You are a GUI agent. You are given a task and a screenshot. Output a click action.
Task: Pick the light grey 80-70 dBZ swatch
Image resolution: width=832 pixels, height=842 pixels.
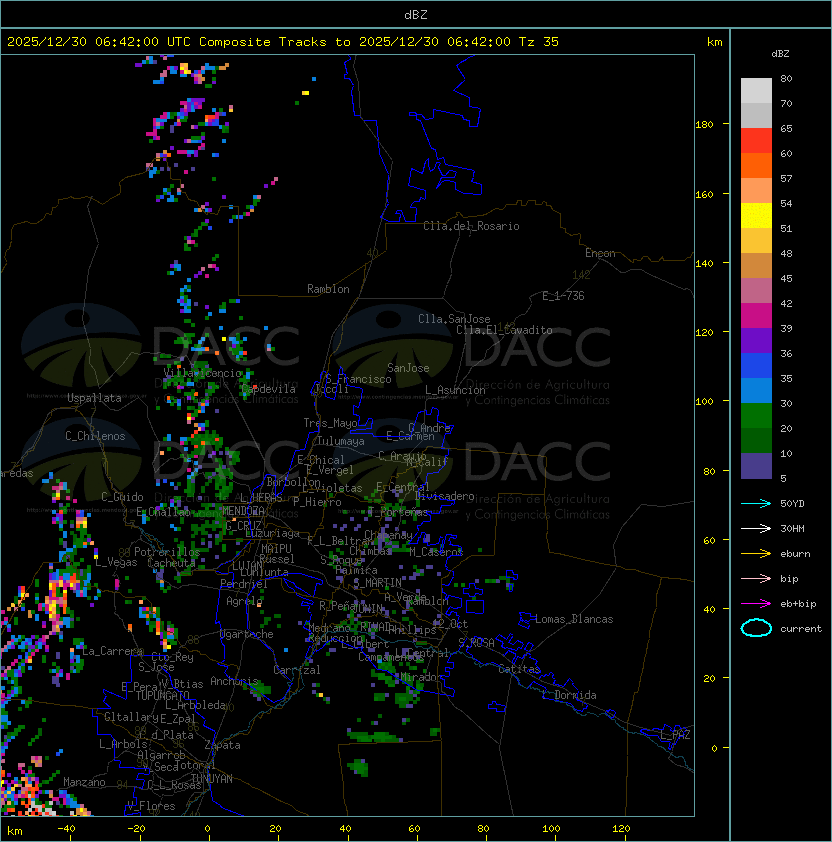point(756,91)
